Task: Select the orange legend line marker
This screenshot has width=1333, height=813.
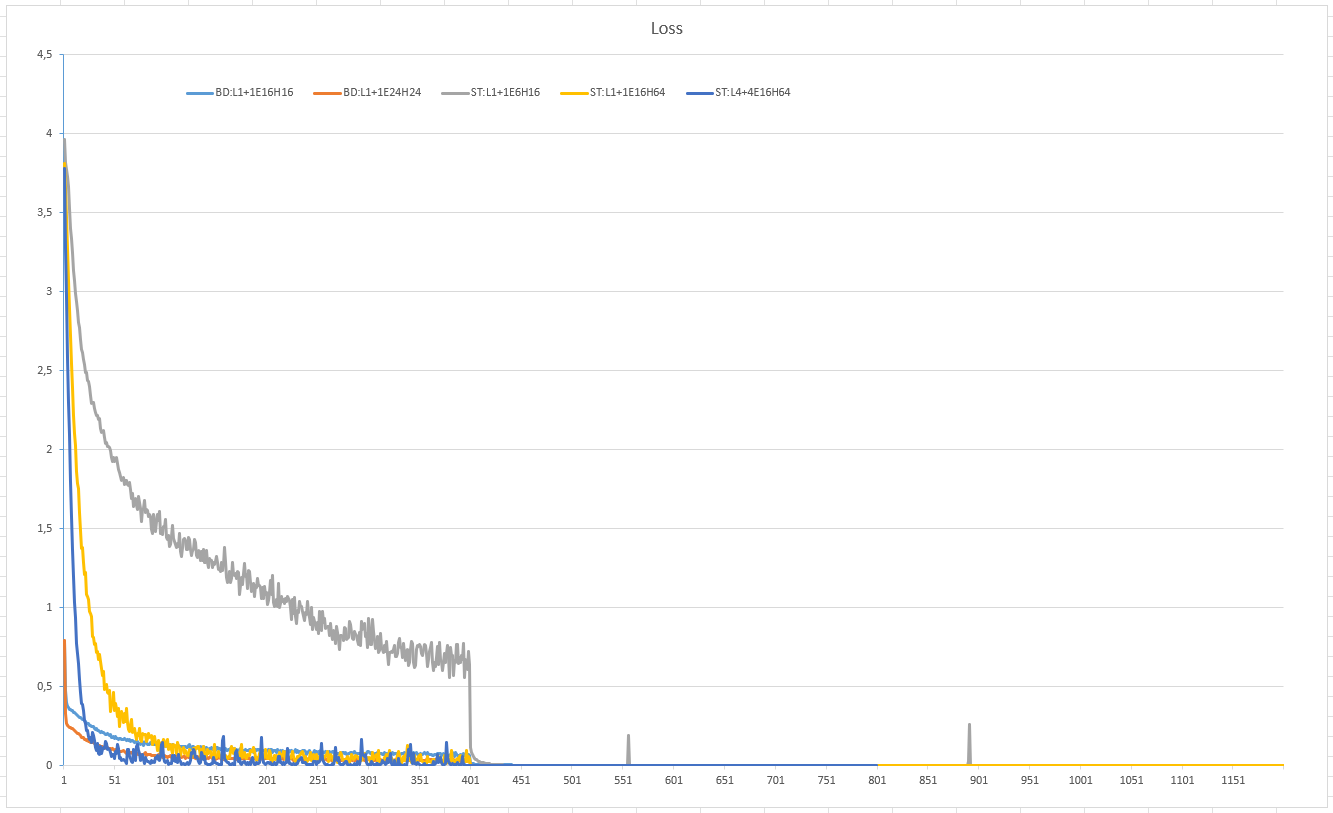Action: click(327, 93)
